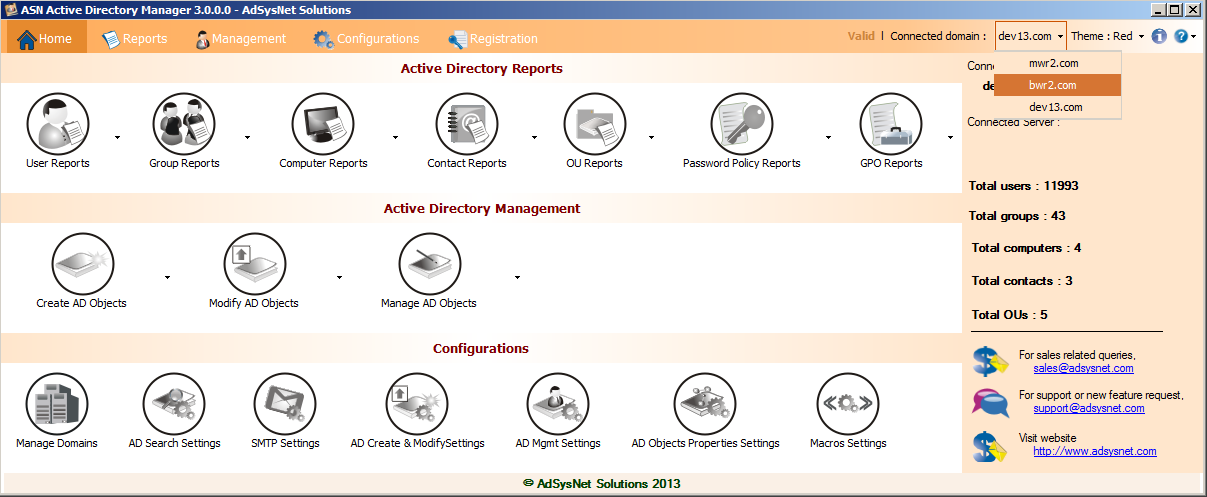Open http://www.adsysnet.com website link
Image resolution: width=1207 pixels, height=497 pixels.
(x=1095, y=451)
